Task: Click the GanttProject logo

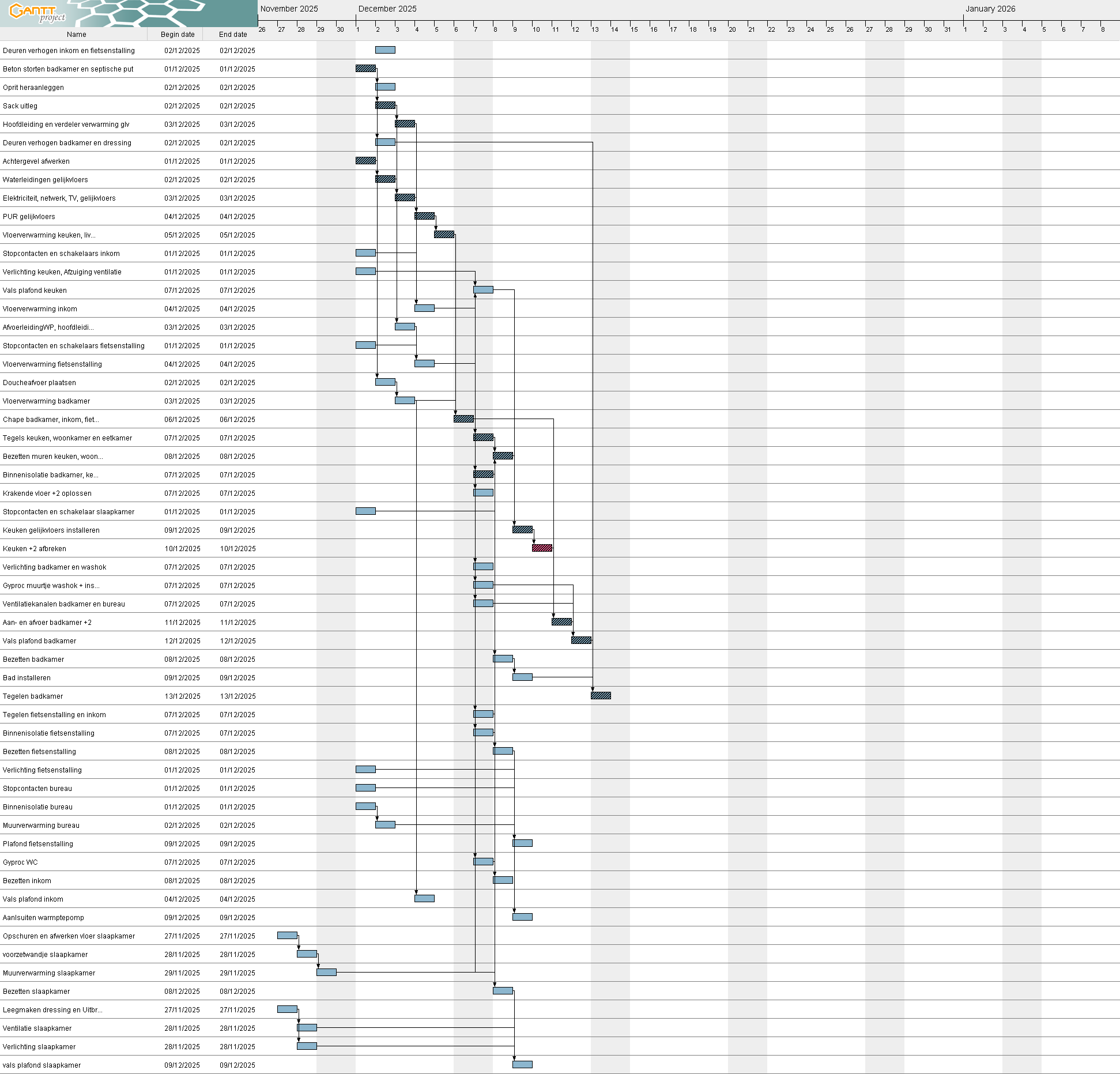Action: pos(38,12)
